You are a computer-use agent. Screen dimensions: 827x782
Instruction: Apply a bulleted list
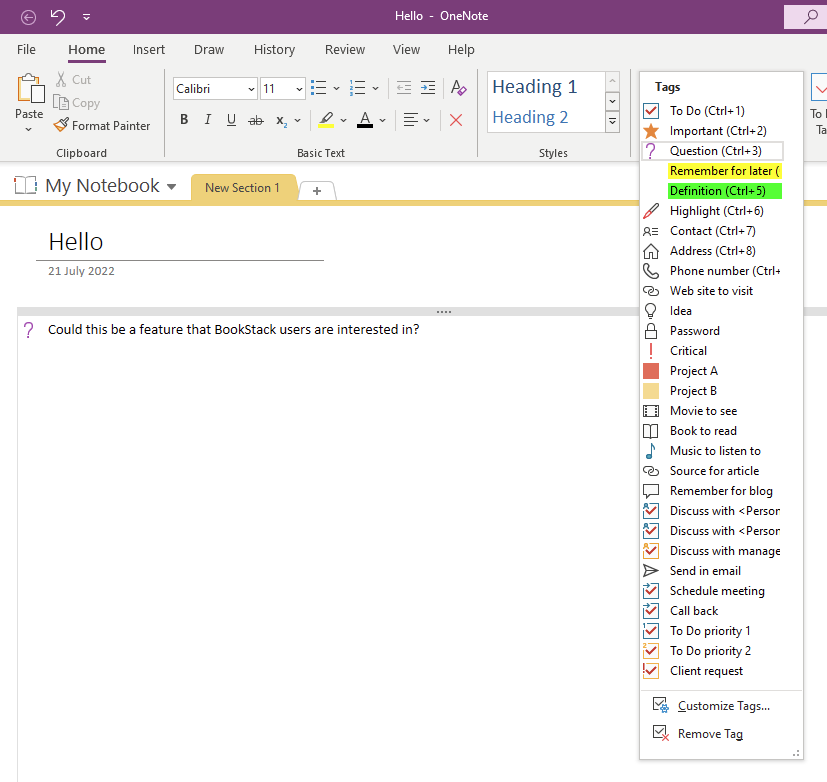pos(319,88)
